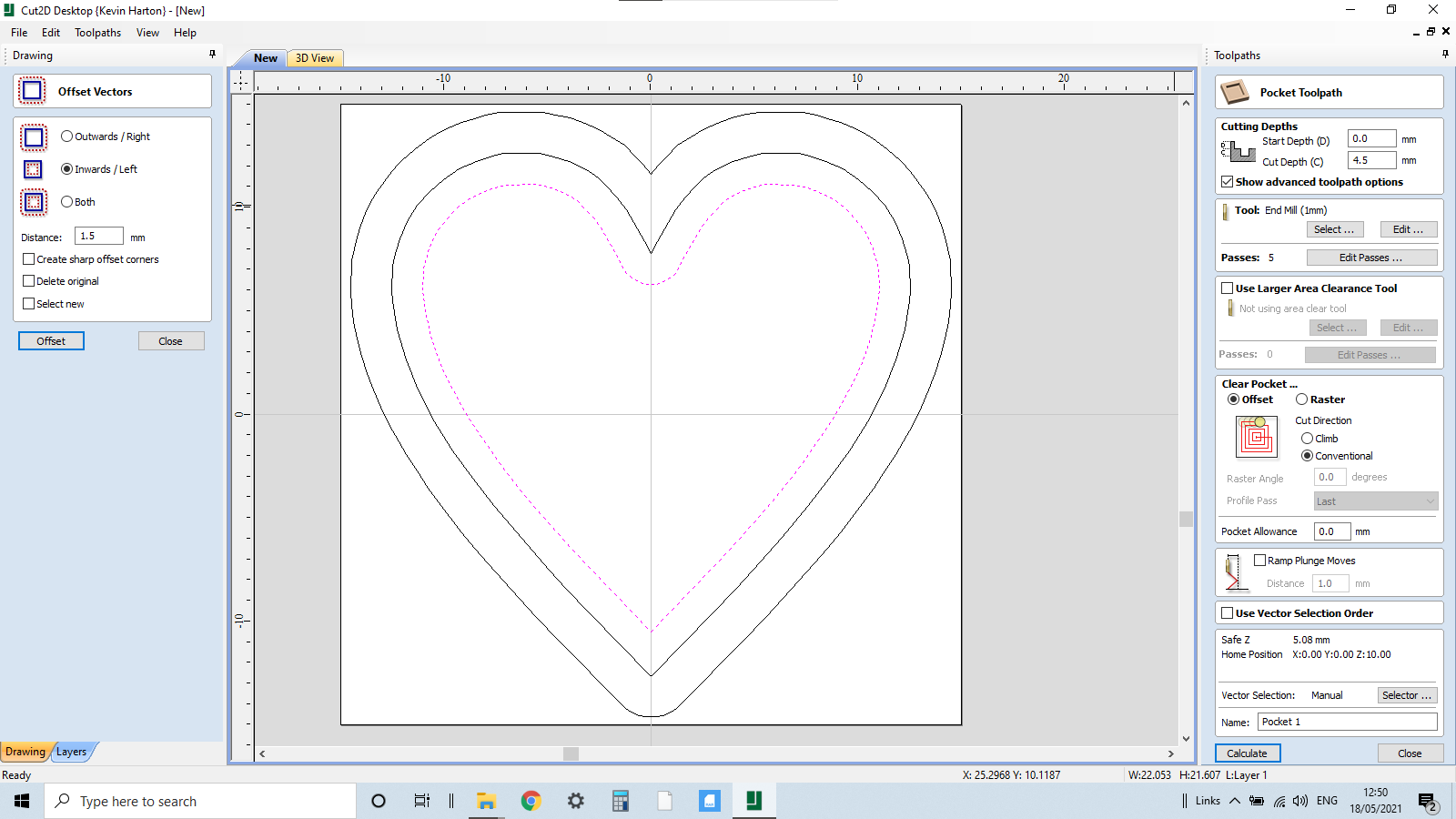This screenshot has height=819, width=1456.
Task: Open Calculator from taskbar
Action: point(620,801)
